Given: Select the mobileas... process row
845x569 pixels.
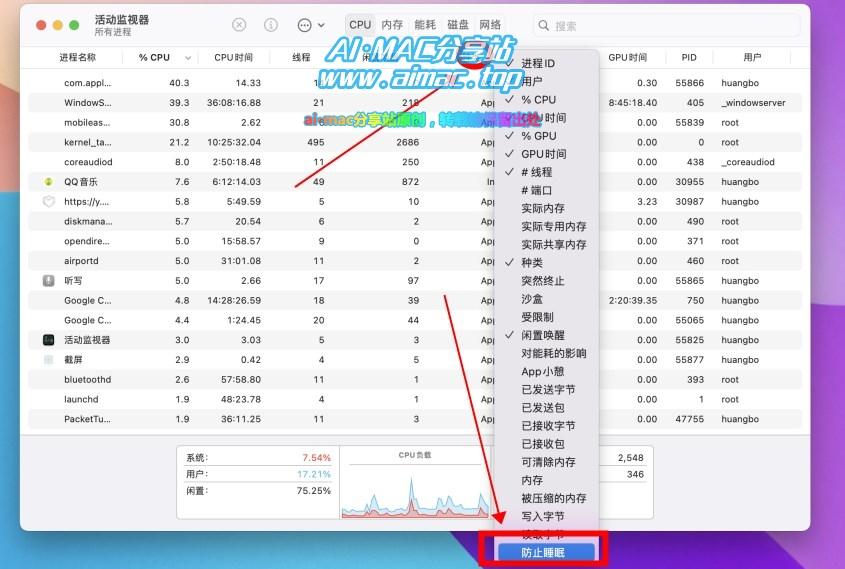Looking at the screenshot, I should click(415, 123).
